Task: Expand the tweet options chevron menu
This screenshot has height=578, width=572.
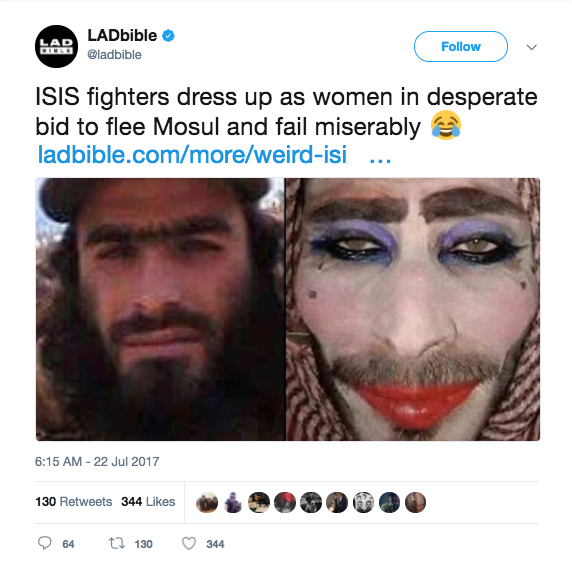Action: pyautogui.click(x=531, y=47)
